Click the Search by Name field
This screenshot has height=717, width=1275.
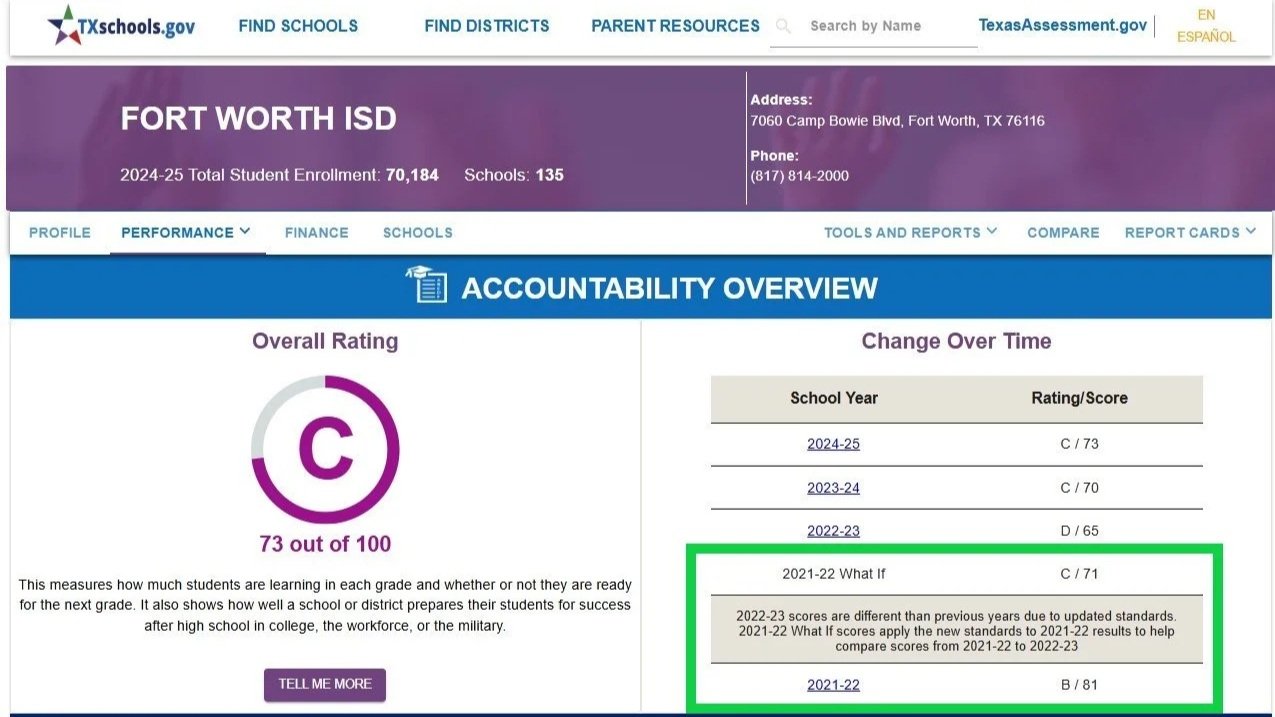point(874,26)
